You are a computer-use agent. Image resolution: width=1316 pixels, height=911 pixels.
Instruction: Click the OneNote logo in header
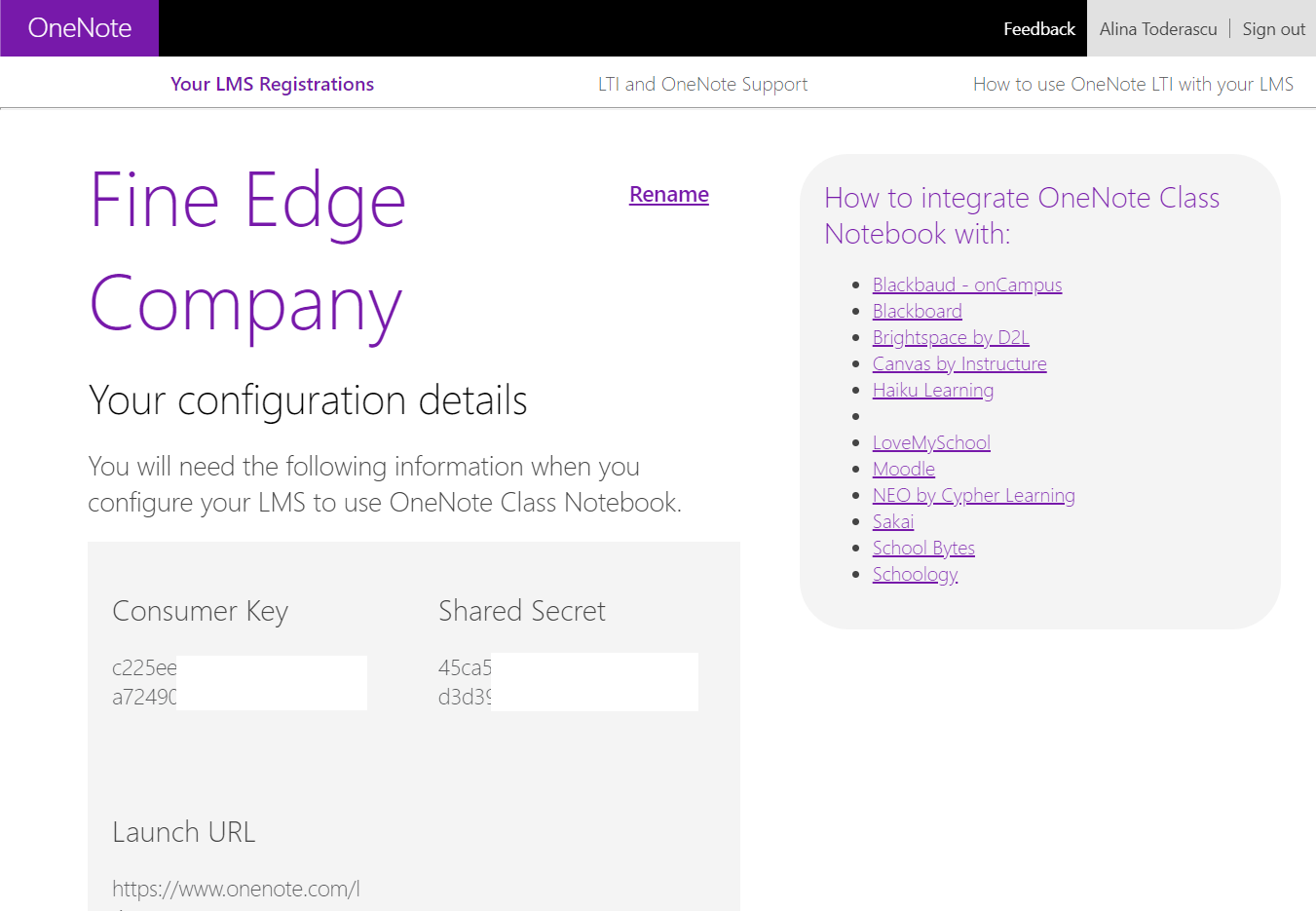80,28
